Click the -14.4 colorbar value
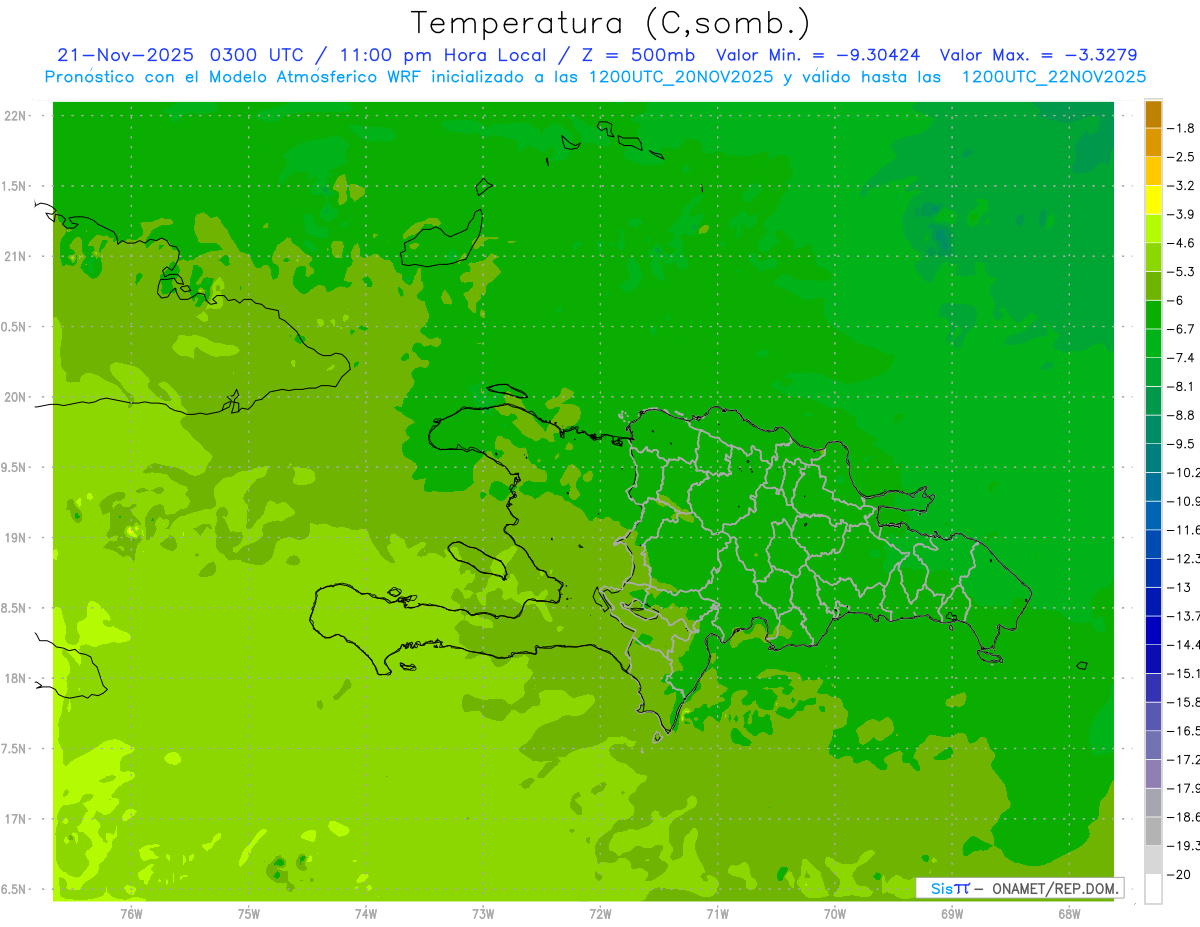Viewport: 1200px width, 927px height. pos(1184,644)
